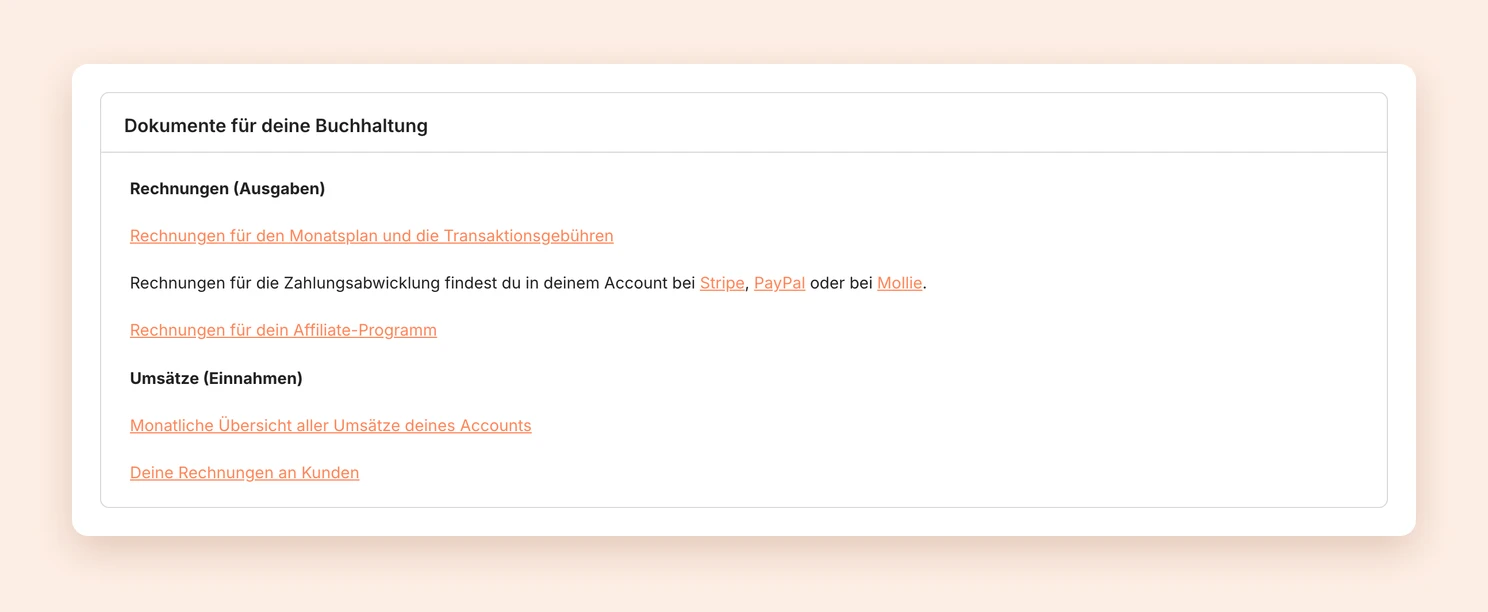Open the Monatsplan und Transaktionsgebühren invoices link
The width and height of the screenshot is (1488, 612).
372,236
